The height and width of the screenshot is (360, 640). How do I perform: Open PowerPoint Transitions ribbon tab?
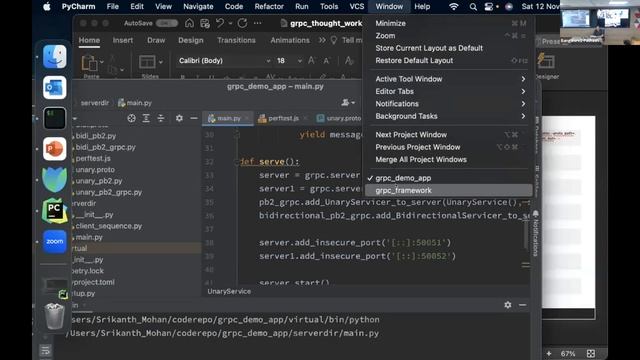coord(236,40)
